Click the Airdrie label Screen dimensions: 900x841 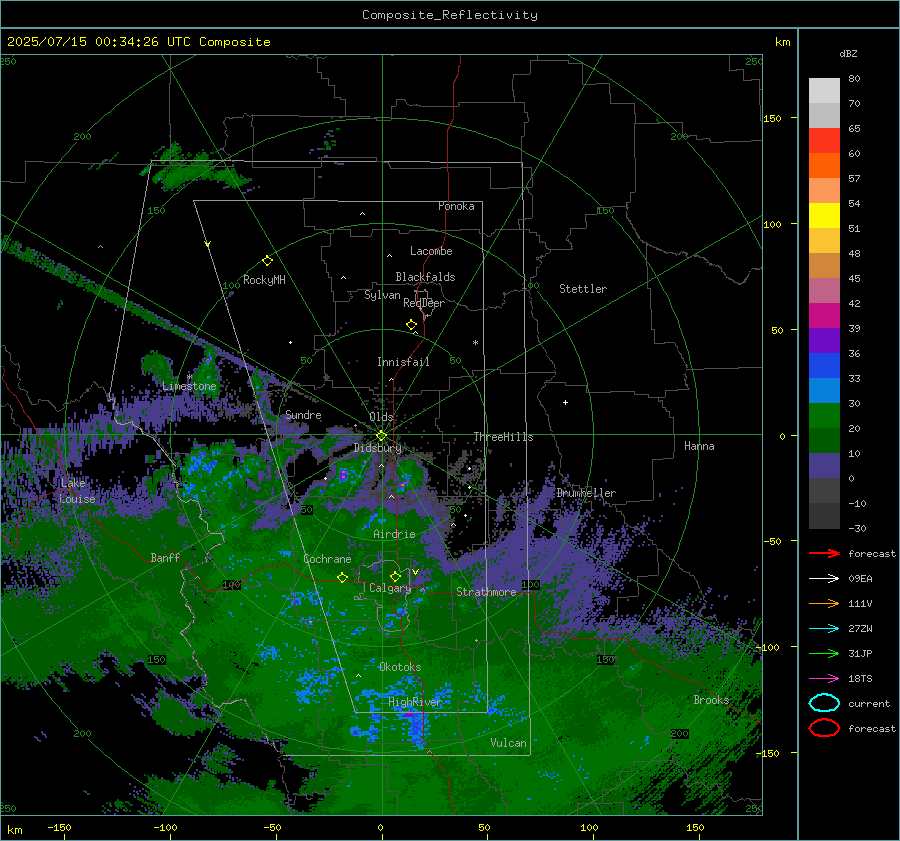(394, 534)
